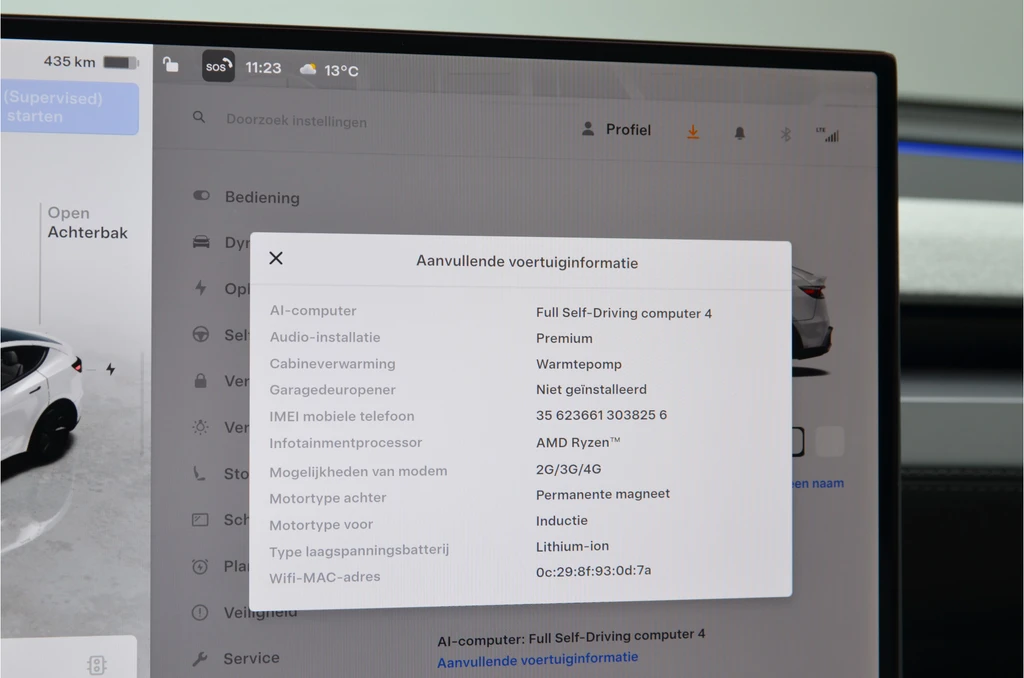This screenshot has width=1024, height=678.
Task: Select the seat menu icon in sidebar
Action: (199, 473)
